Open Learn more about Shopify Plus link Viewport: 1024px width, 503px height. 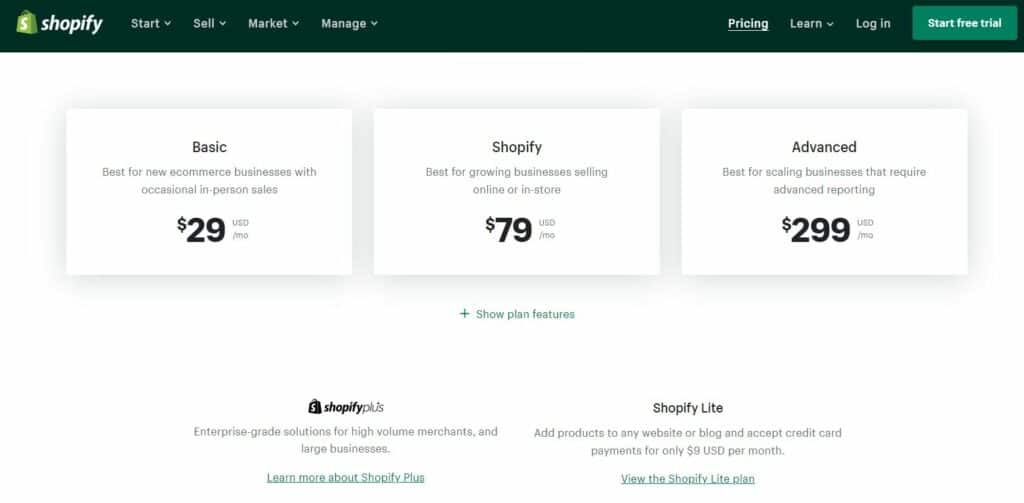click(345, 478)
